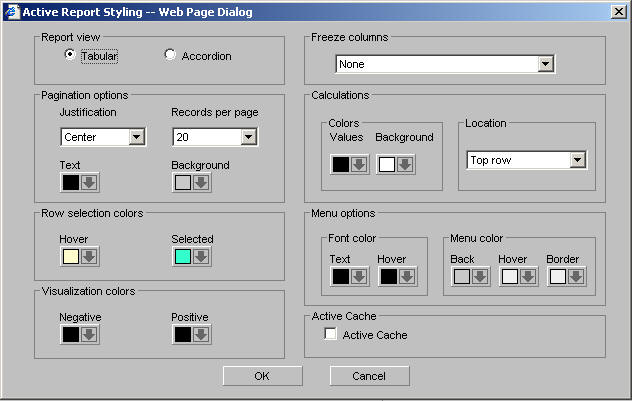632x401 pixels.
Task: Open Visualization Positive color picker arrow
Action: 201,334
